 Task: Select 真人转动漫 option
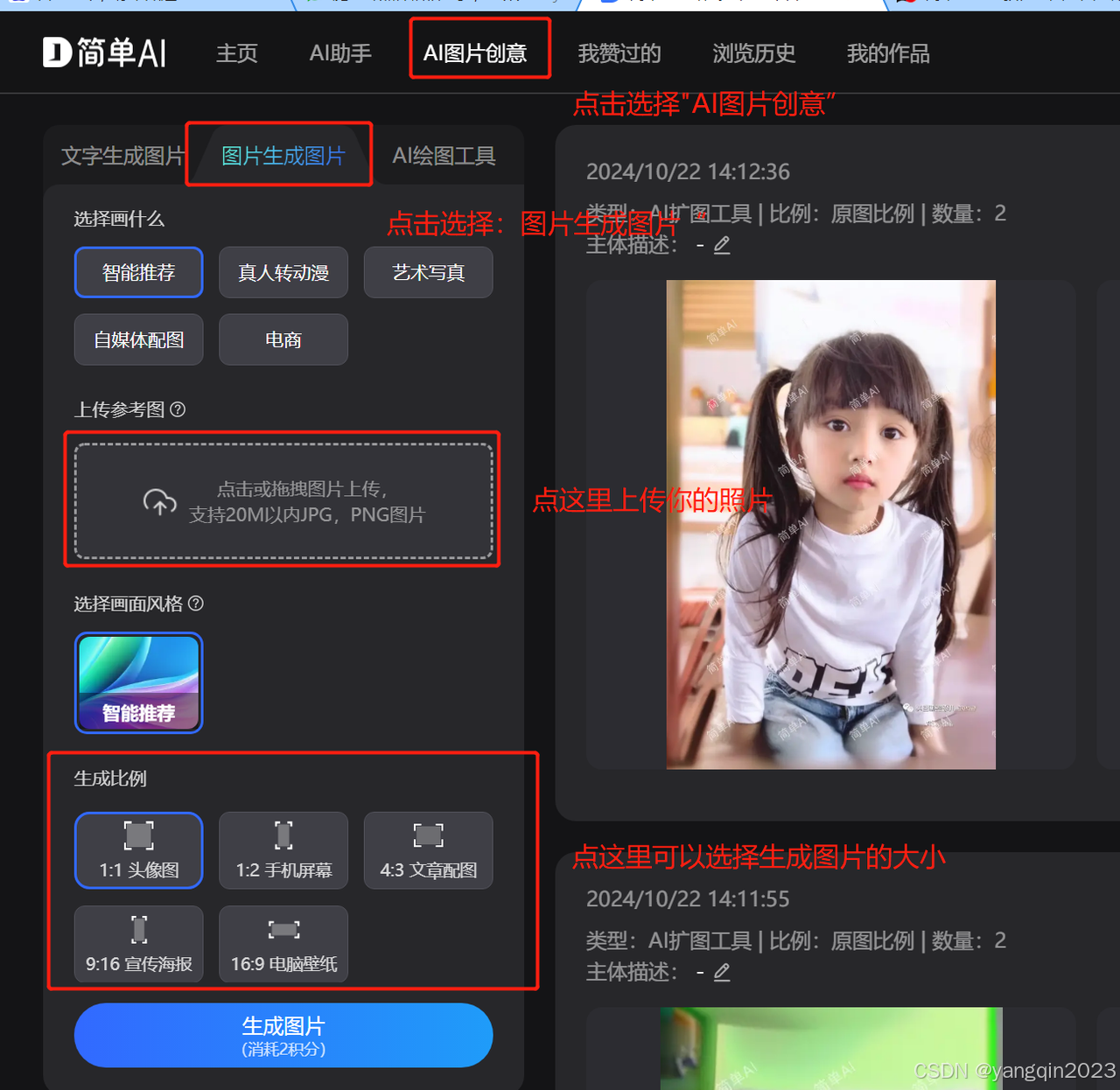[283, 272]
